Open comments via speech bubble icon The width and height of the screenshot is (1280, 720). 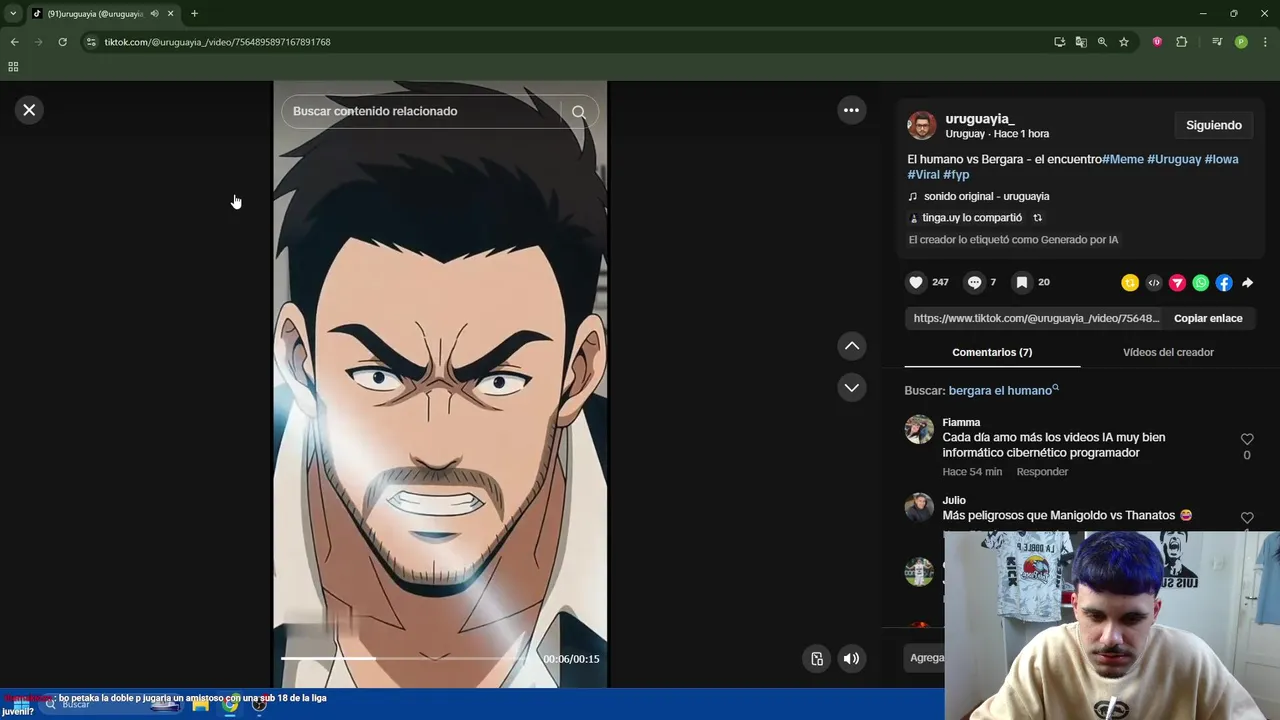[x=974, y=283]
